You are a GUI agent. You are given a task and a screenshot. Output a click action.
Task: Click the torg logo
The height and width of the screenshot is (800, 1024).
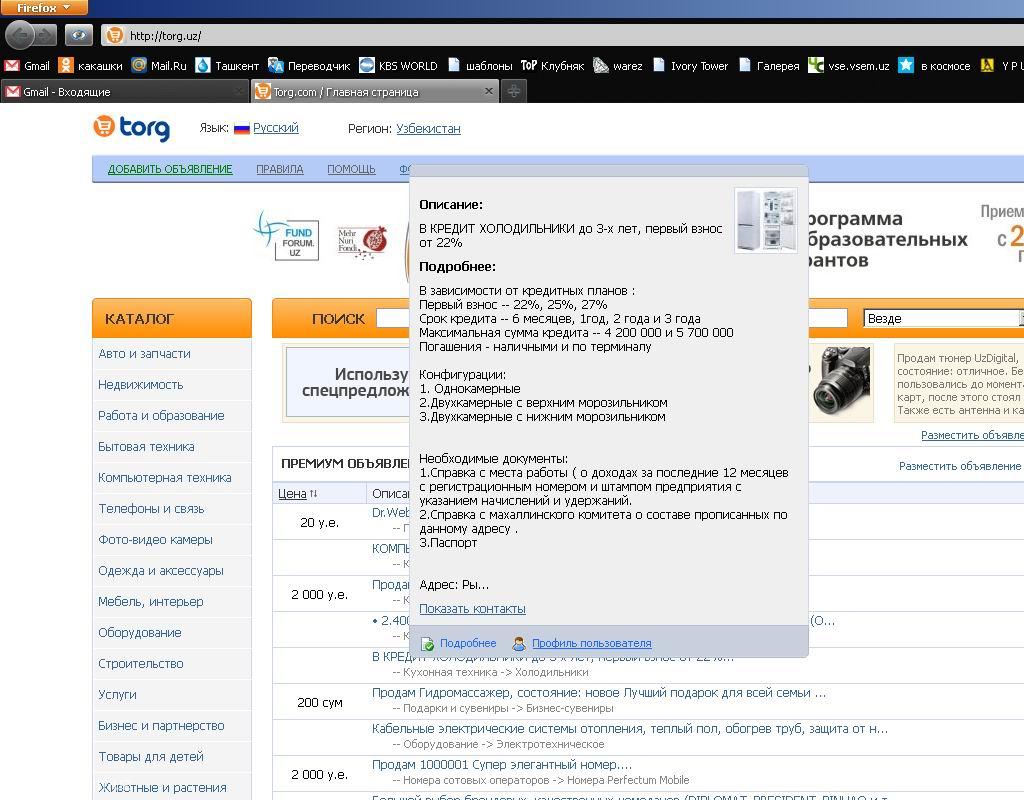132,127
